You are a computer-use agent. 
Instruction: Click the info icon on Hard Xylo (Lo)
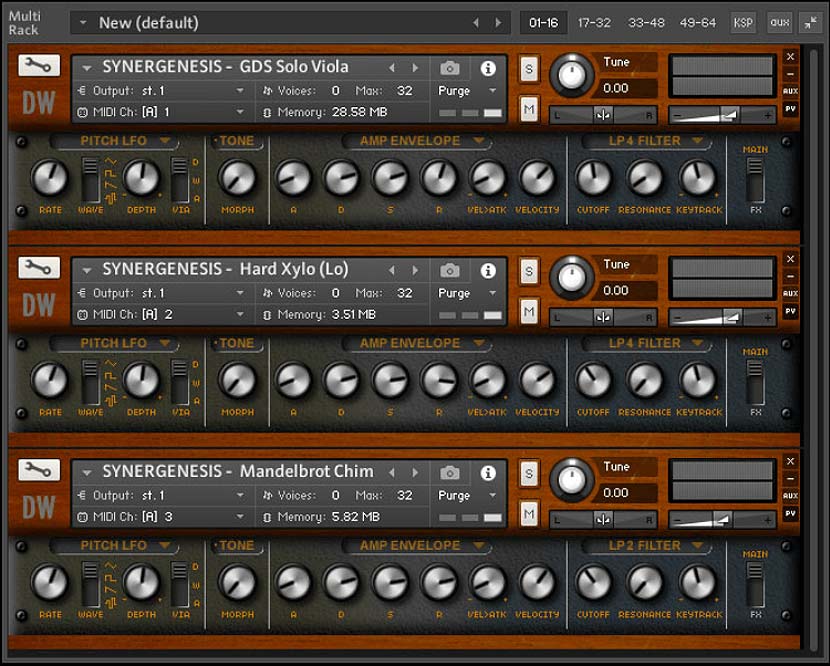[488, 270]
